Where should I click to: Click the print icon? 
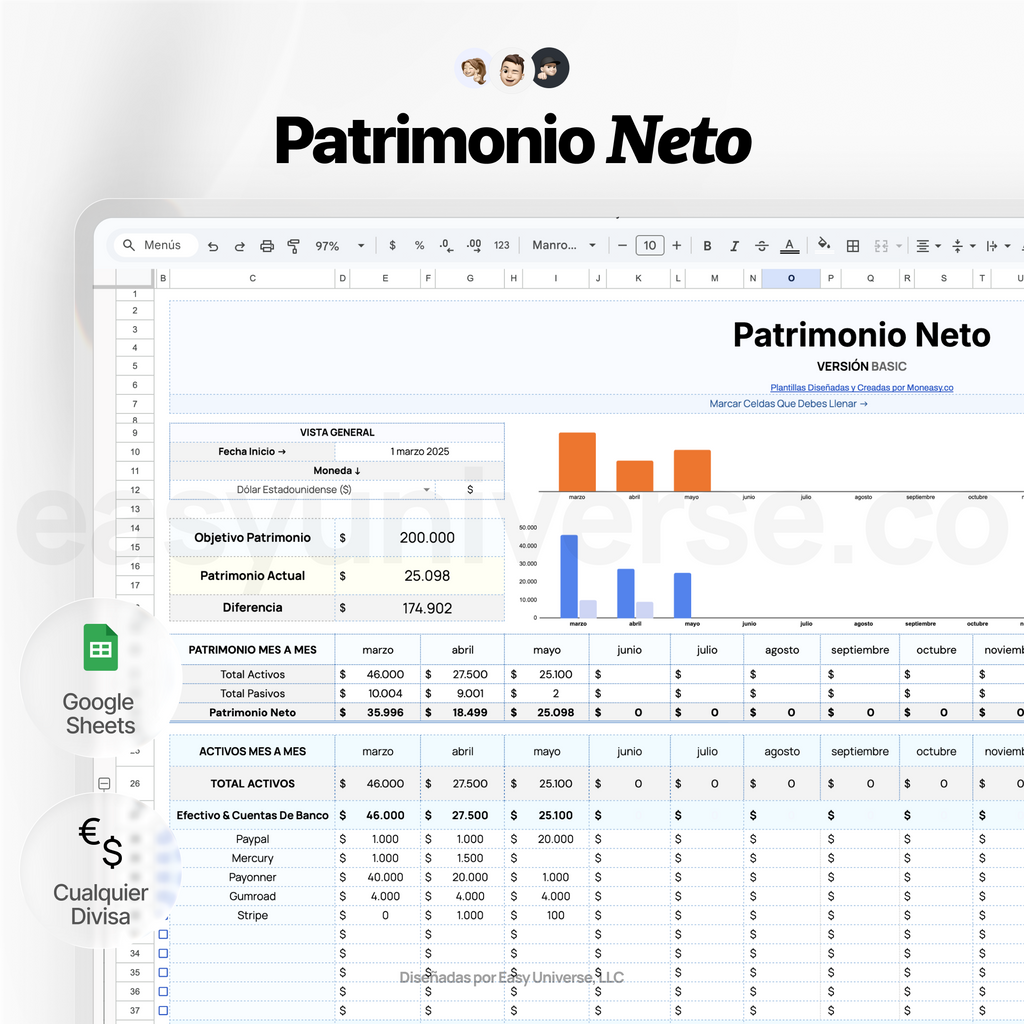pos(265,245)
